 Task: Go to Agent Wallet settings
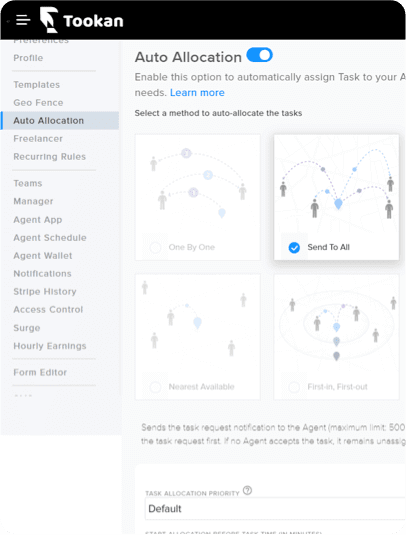coord(43,256)
